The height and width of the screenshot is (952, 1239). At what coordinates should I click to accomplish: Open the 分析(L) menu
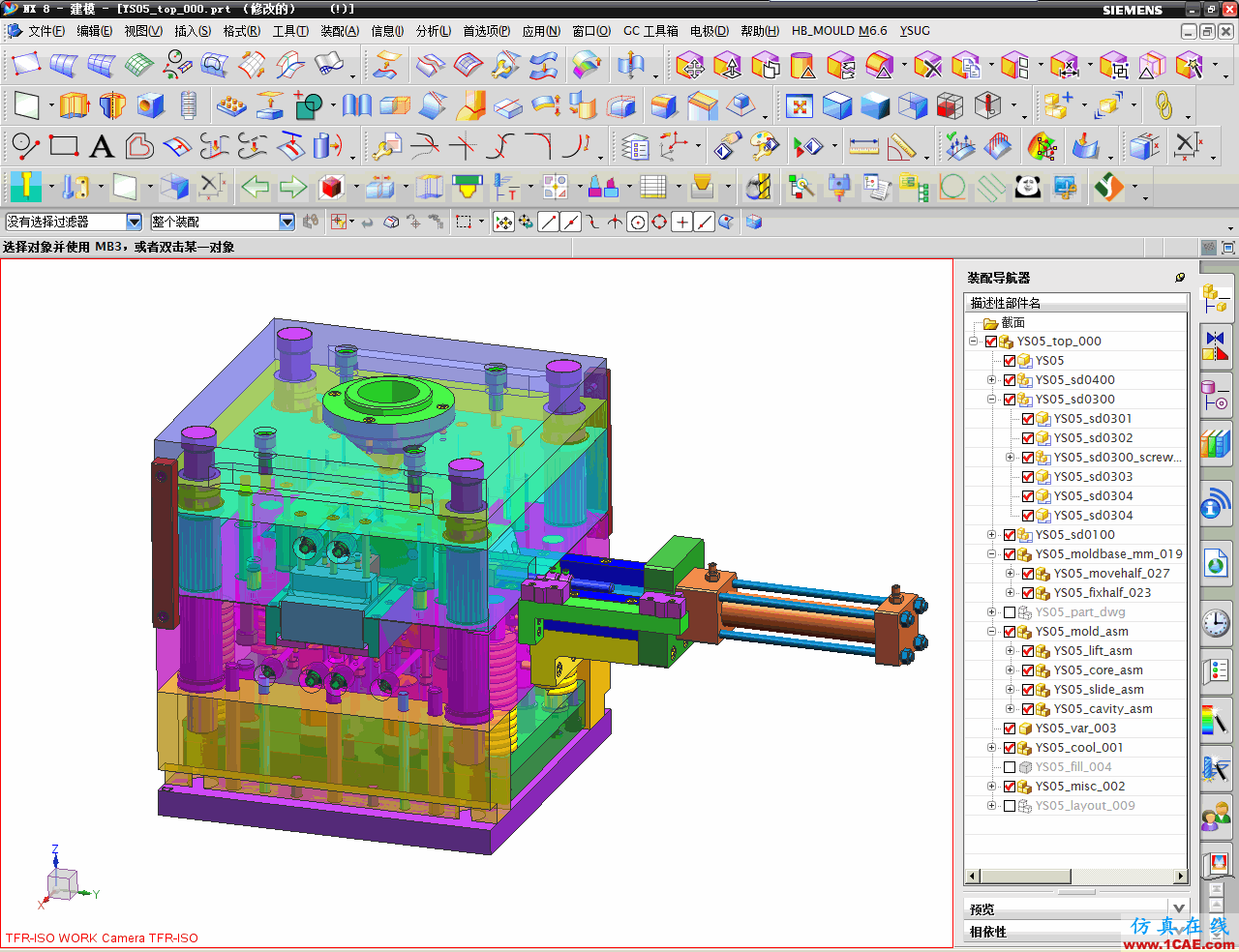434,31
